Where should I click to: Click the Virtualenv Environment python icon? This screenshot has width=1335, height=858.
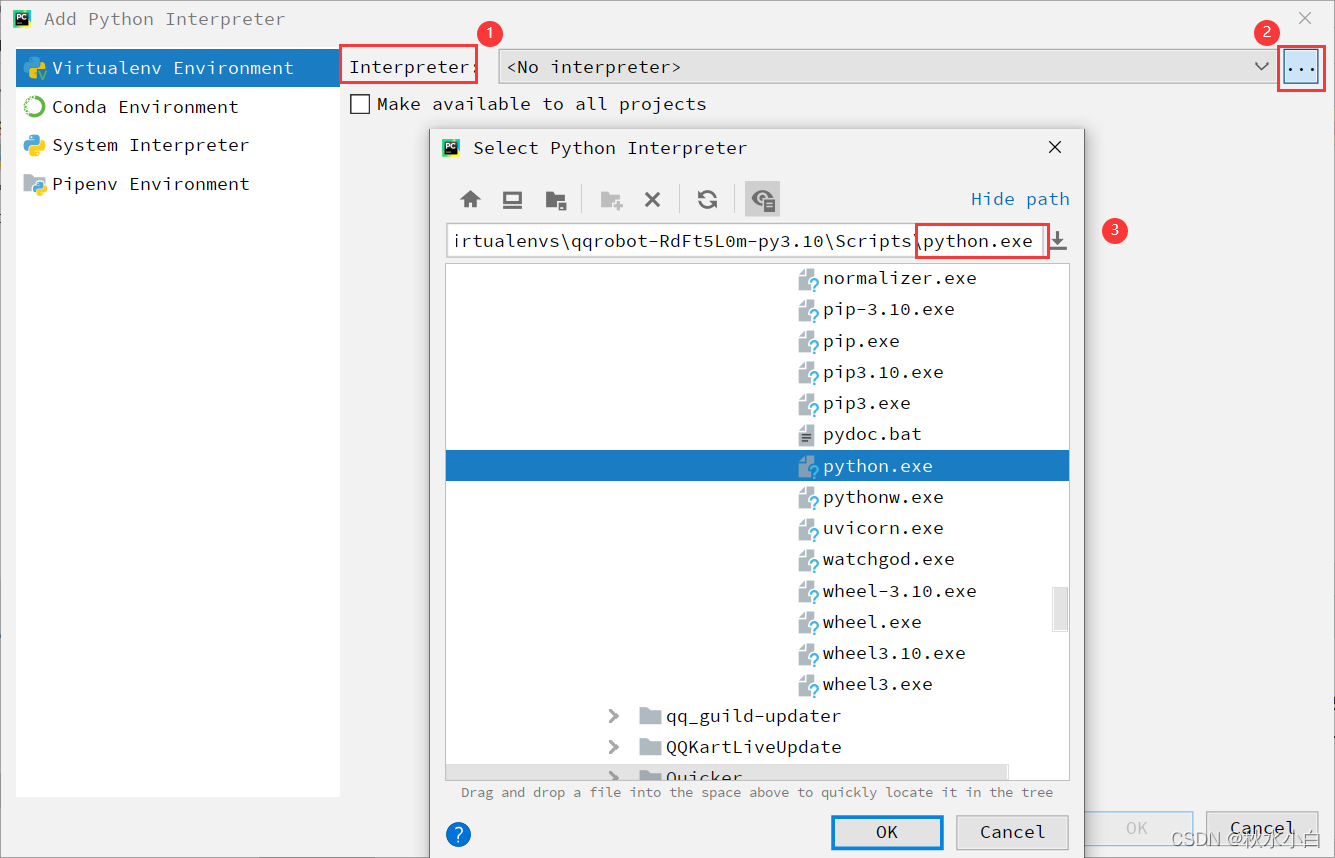[35, 68]
